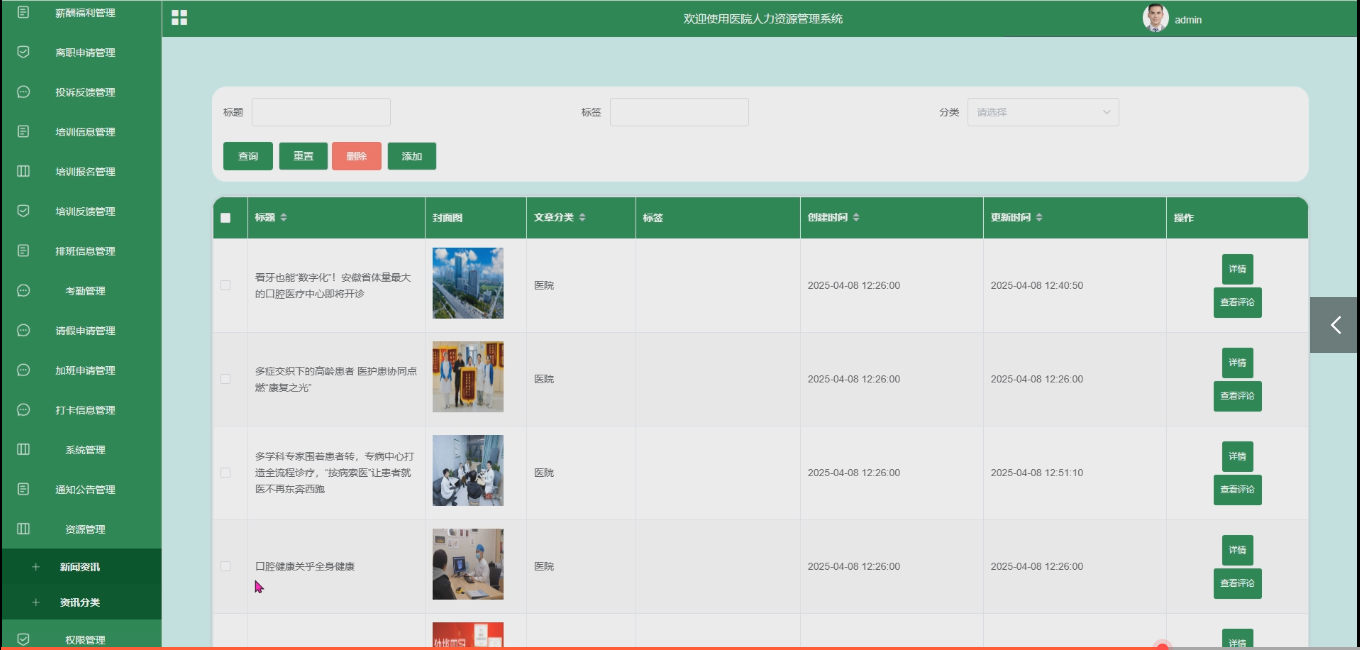The width and height of the screenshot is (1360, 650).
Task: Click the update time 2025-04-08 12:51:10
Action: (1037, 472)
